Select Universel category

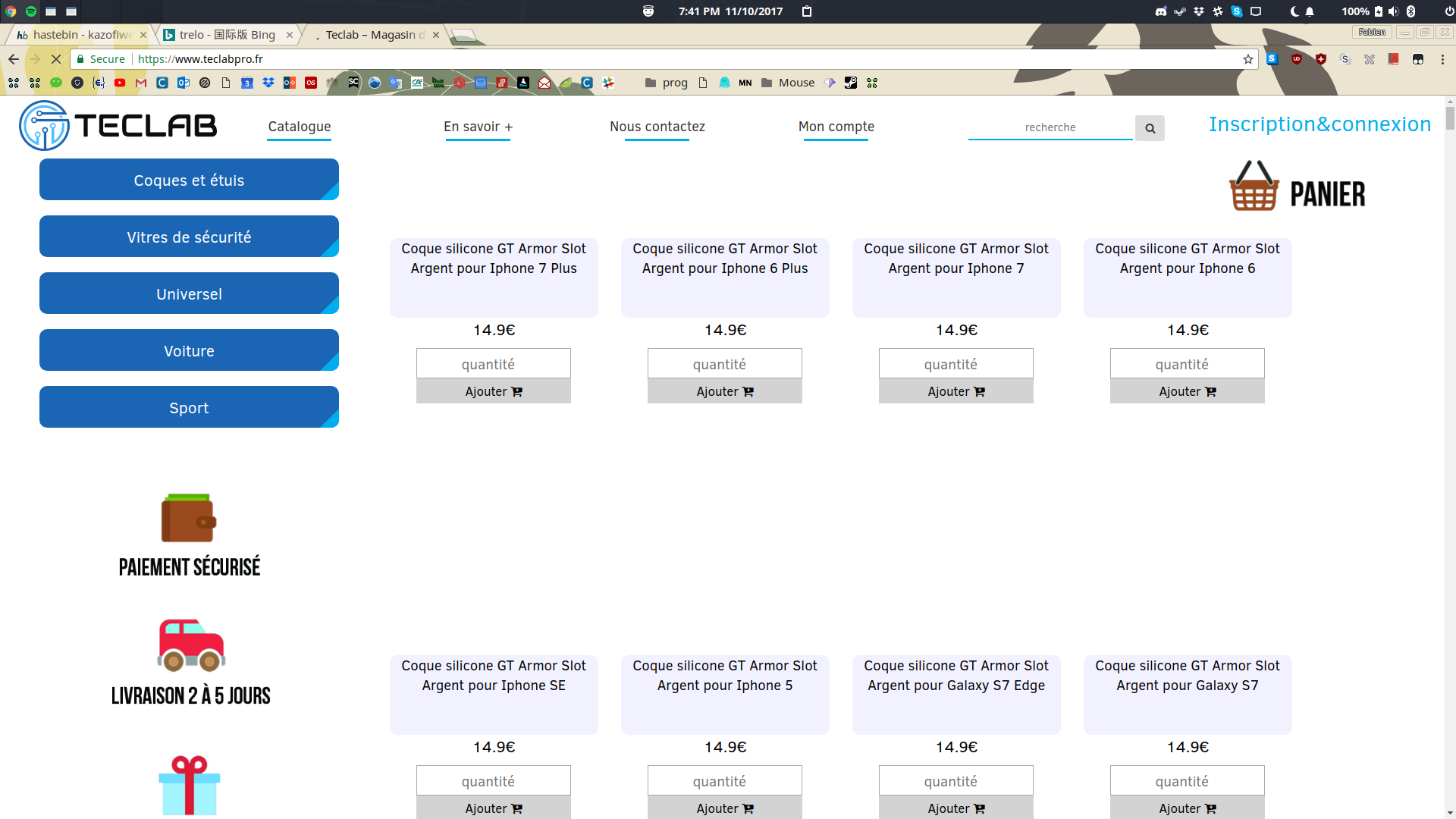(189, 293)
